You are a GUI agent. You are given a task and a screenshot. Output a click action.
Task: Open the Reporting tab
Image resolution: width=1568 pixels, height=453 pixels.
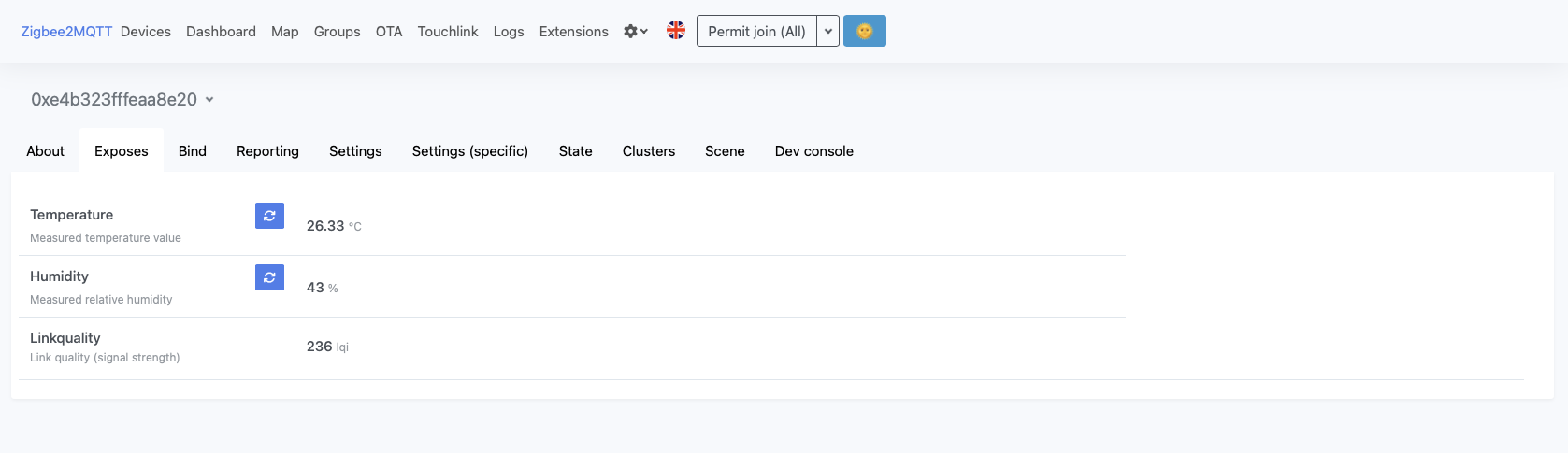pos(267,151)
